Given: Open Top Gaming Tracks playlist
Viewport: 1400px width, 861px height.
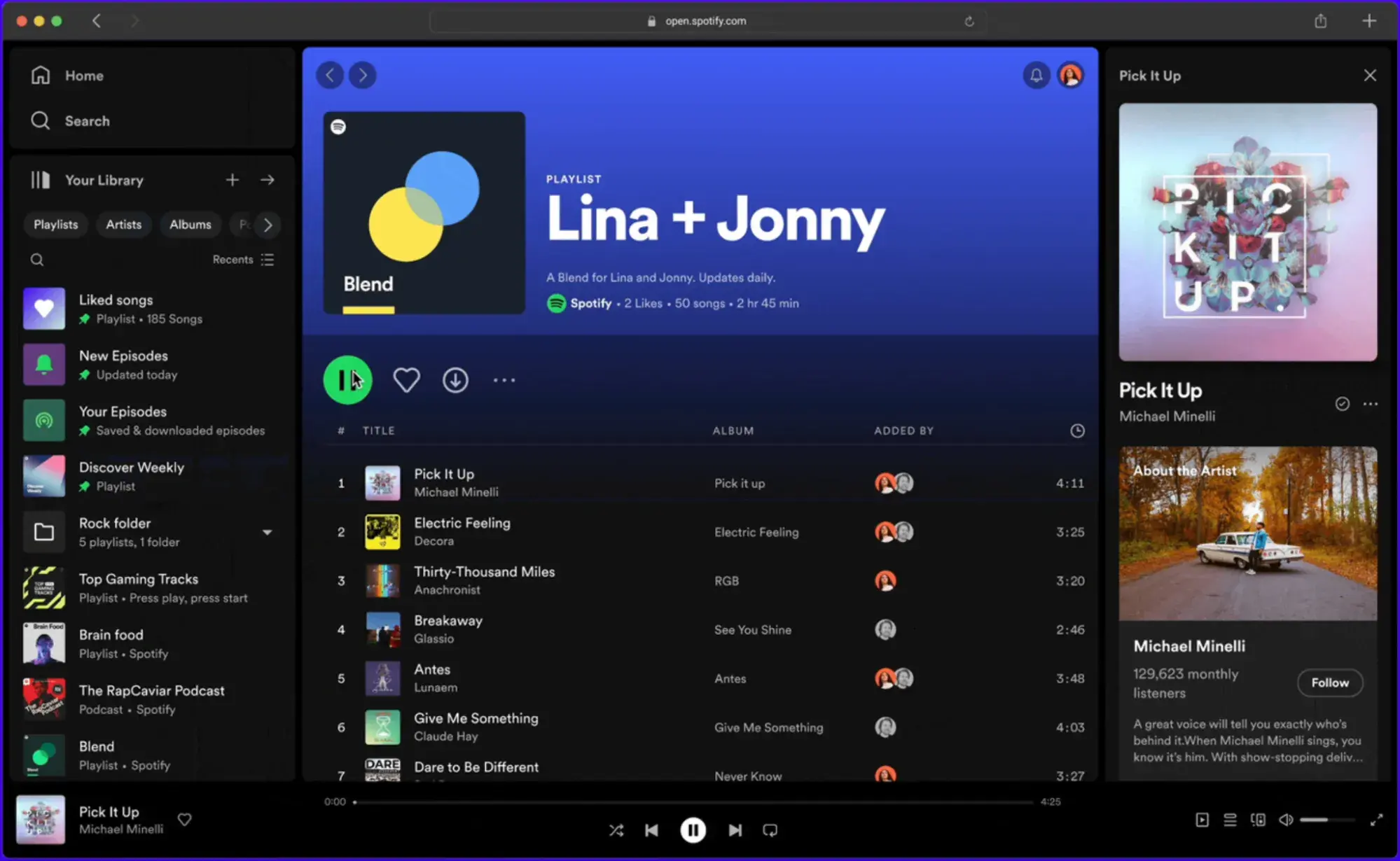Looking at the screenshot, I should 152,588.
